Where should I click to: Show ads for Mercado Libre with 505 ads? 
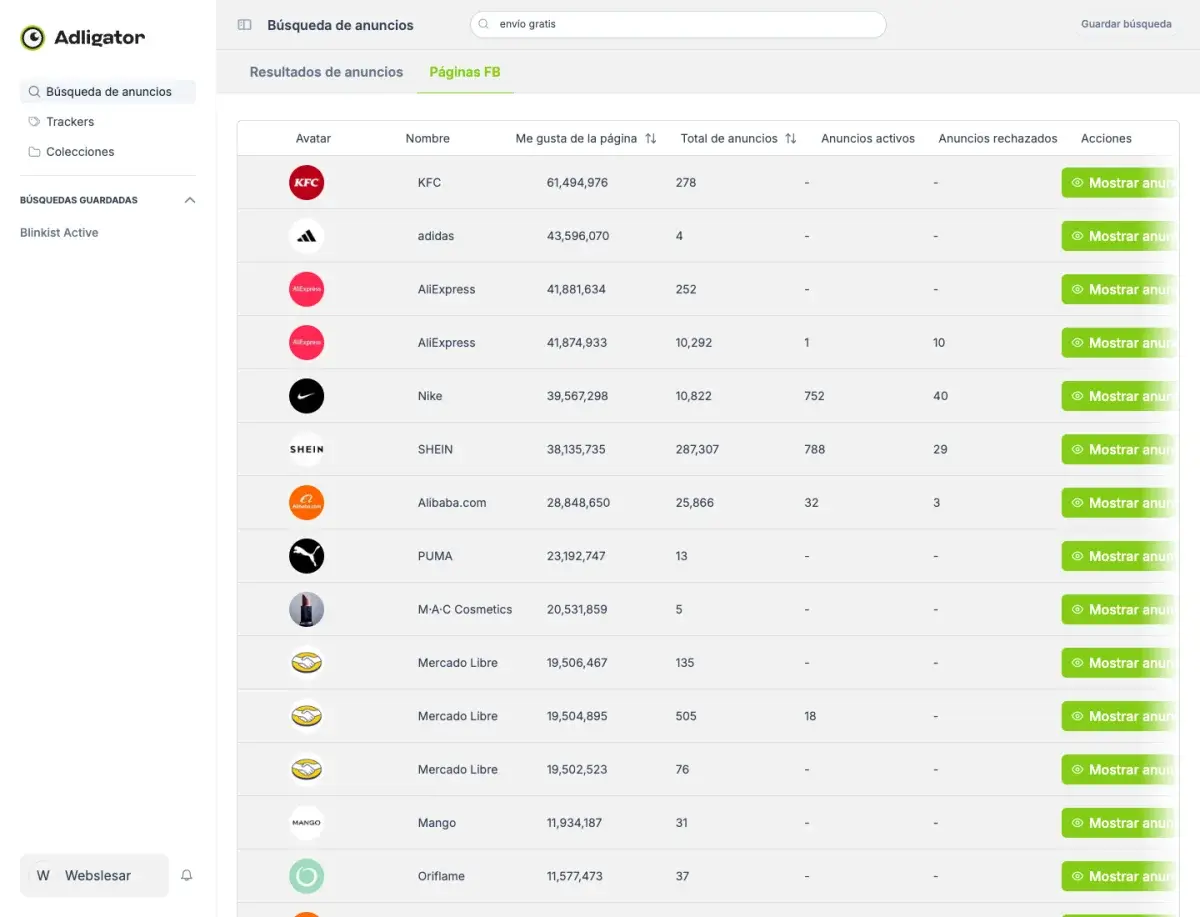pyautogui.click(x=1118, y=716)
